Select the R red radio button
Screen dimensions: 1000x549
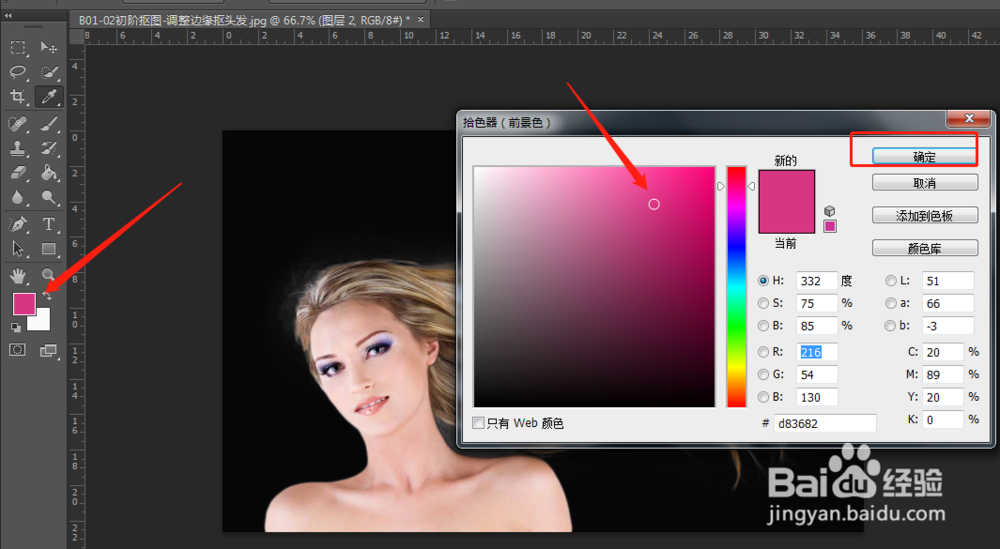coord(763,352)
